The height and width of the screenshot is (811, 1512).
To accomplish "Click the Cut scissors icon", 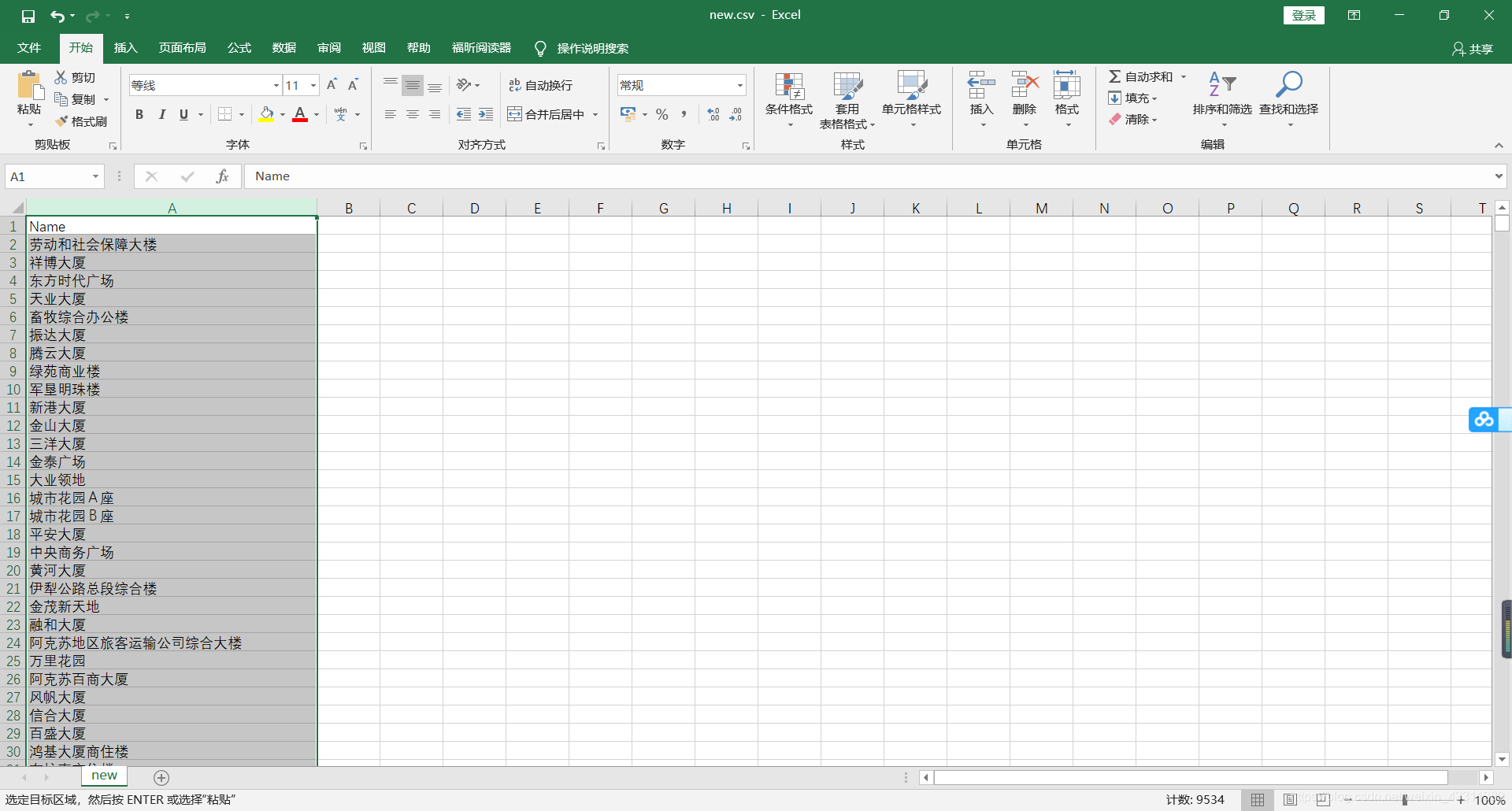I will click(x=61, y=77).
